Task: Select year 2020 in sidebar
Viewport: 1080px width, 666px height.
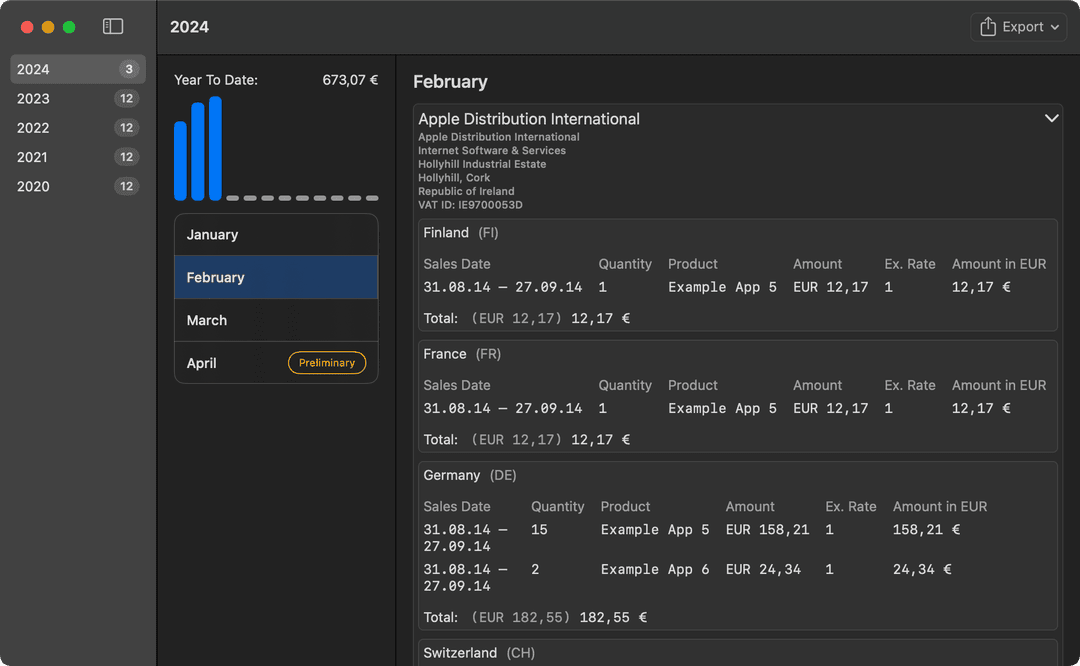Action: (x=78, y=186)
